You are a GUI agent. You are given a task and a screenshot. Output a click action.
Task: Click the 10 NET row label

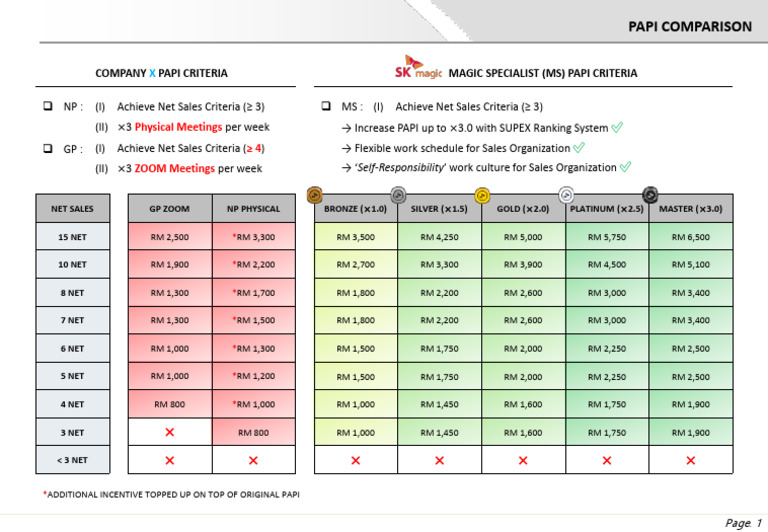(x=72, y=265)
